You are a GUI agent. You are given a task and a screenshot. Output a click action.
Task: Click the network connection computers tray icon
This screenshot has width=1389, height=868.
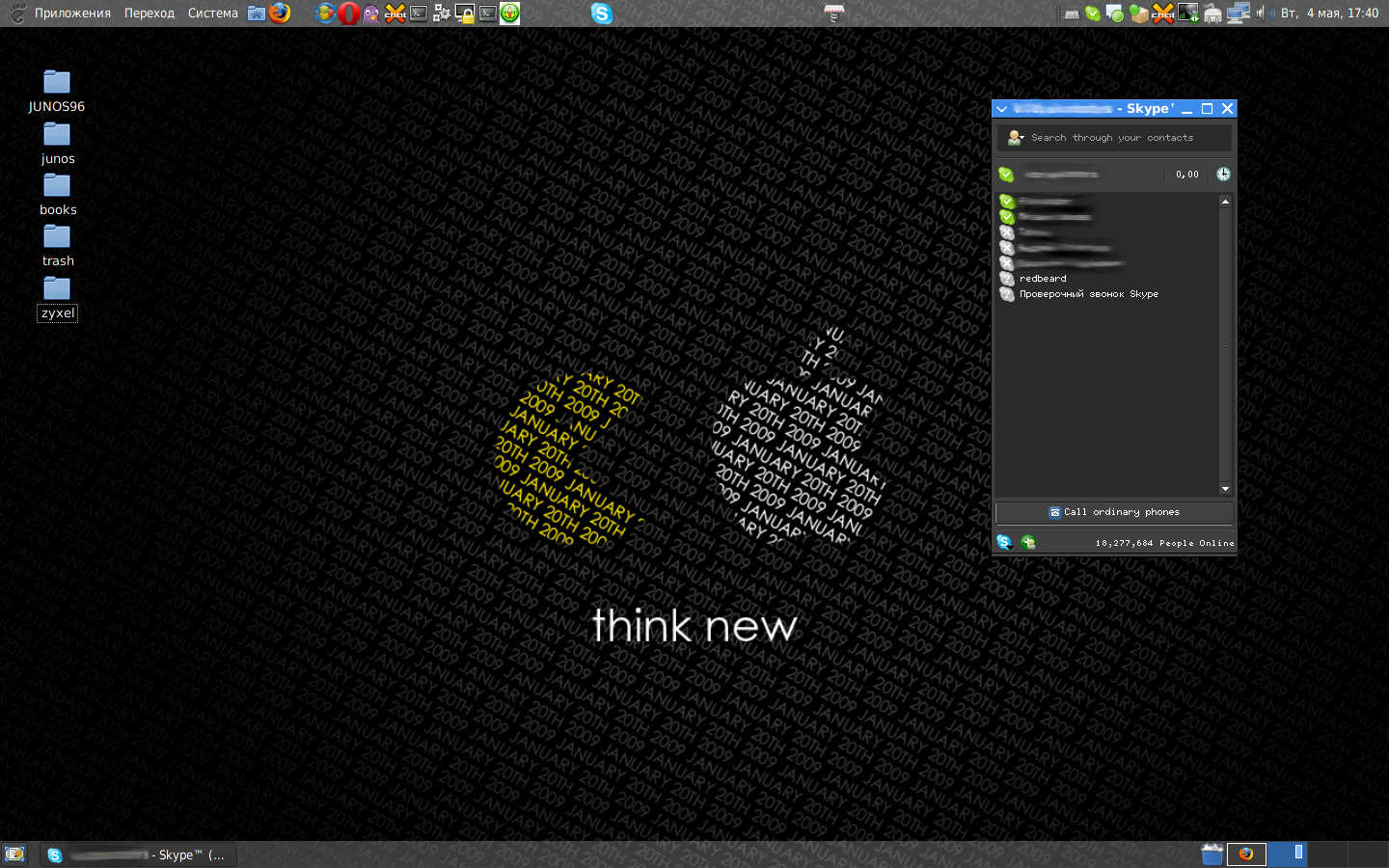pos(1239,13)
